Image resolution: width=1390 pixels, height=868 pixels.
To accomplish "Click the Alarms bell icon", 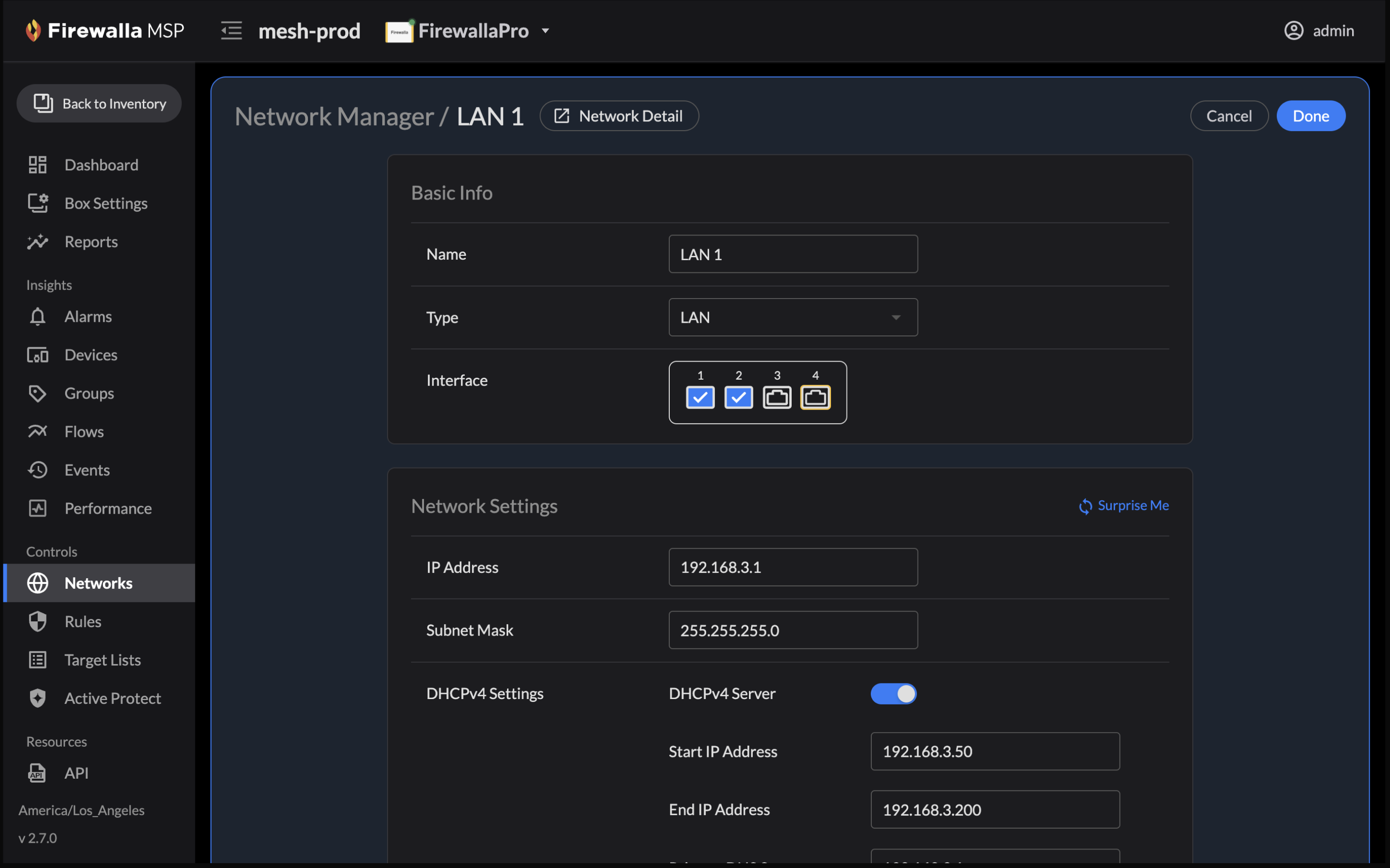I will click(38, 317).
